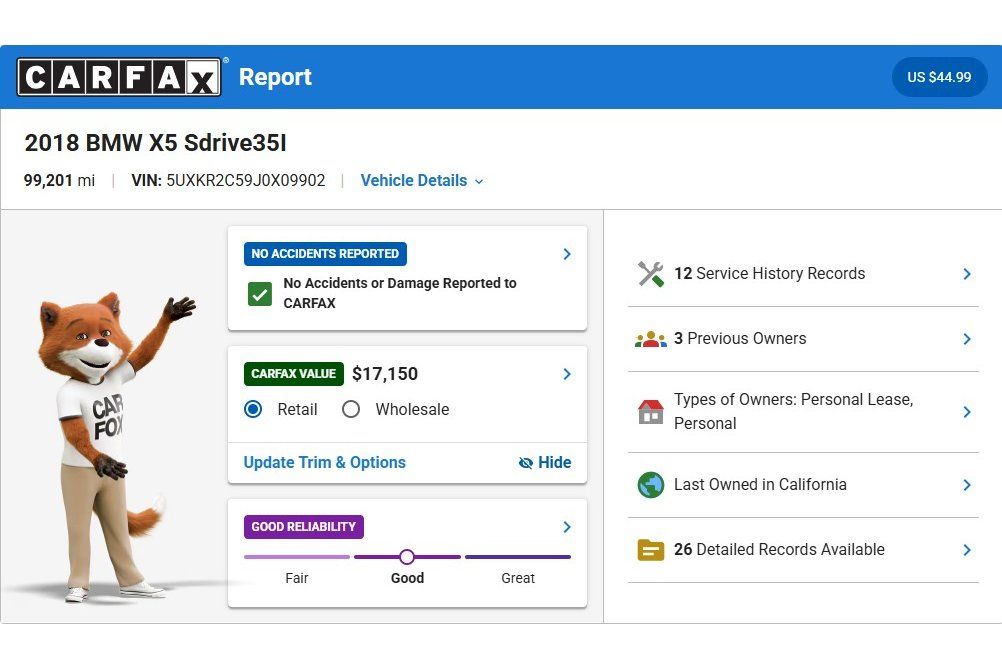Click the green No Accidents checkmark
Viewport: 1002px width, 668px height.
click(x=259, y=294)
